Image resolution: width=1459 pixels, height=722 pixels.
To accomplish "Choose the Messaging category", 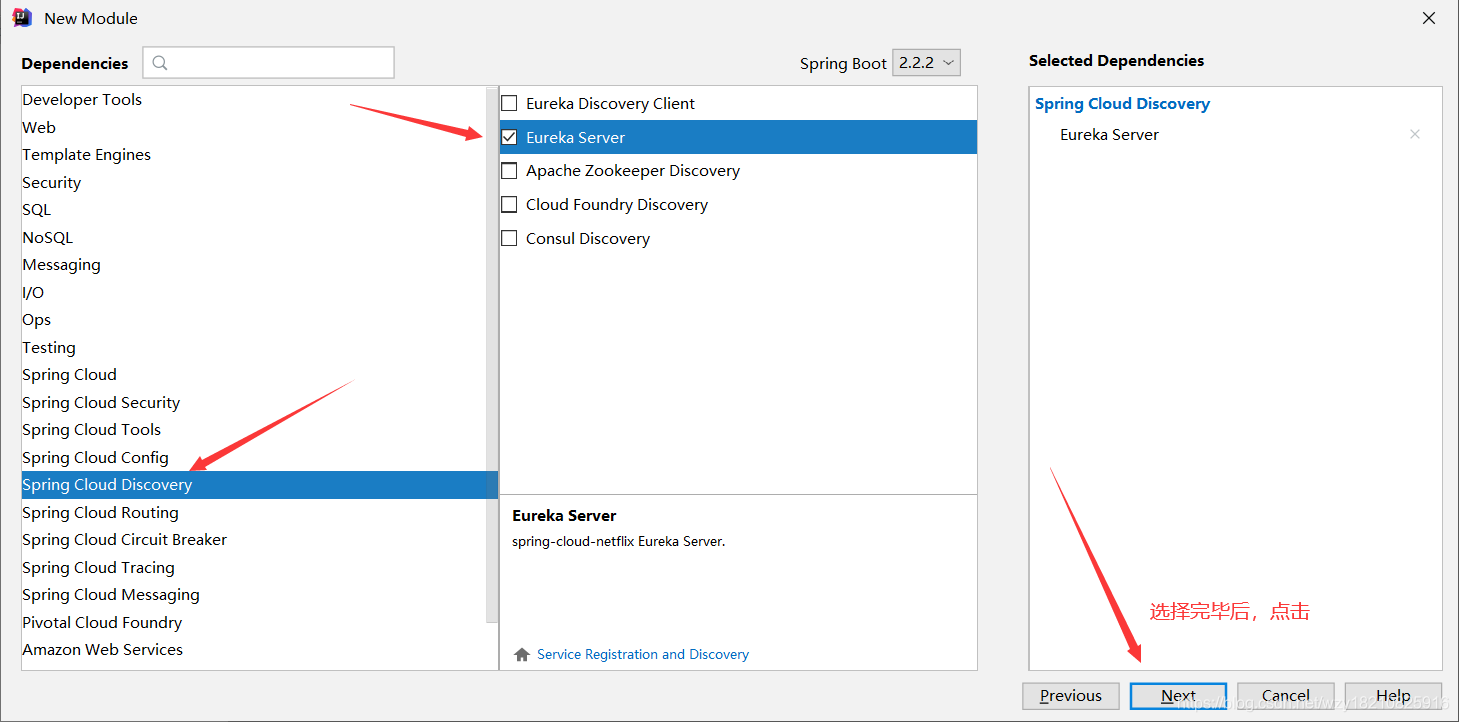I will (x=254, y=265).
